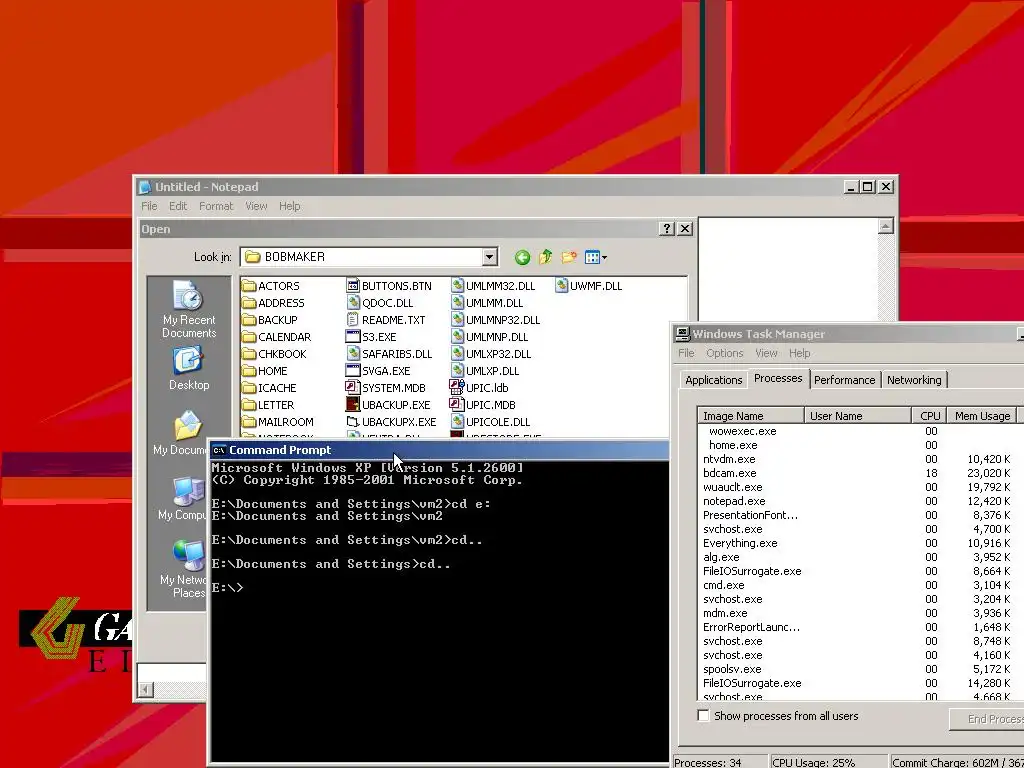This screenshot has width=1024, height=768.
Task: Sort processes by User Name column
Action: tap(857, 416)
